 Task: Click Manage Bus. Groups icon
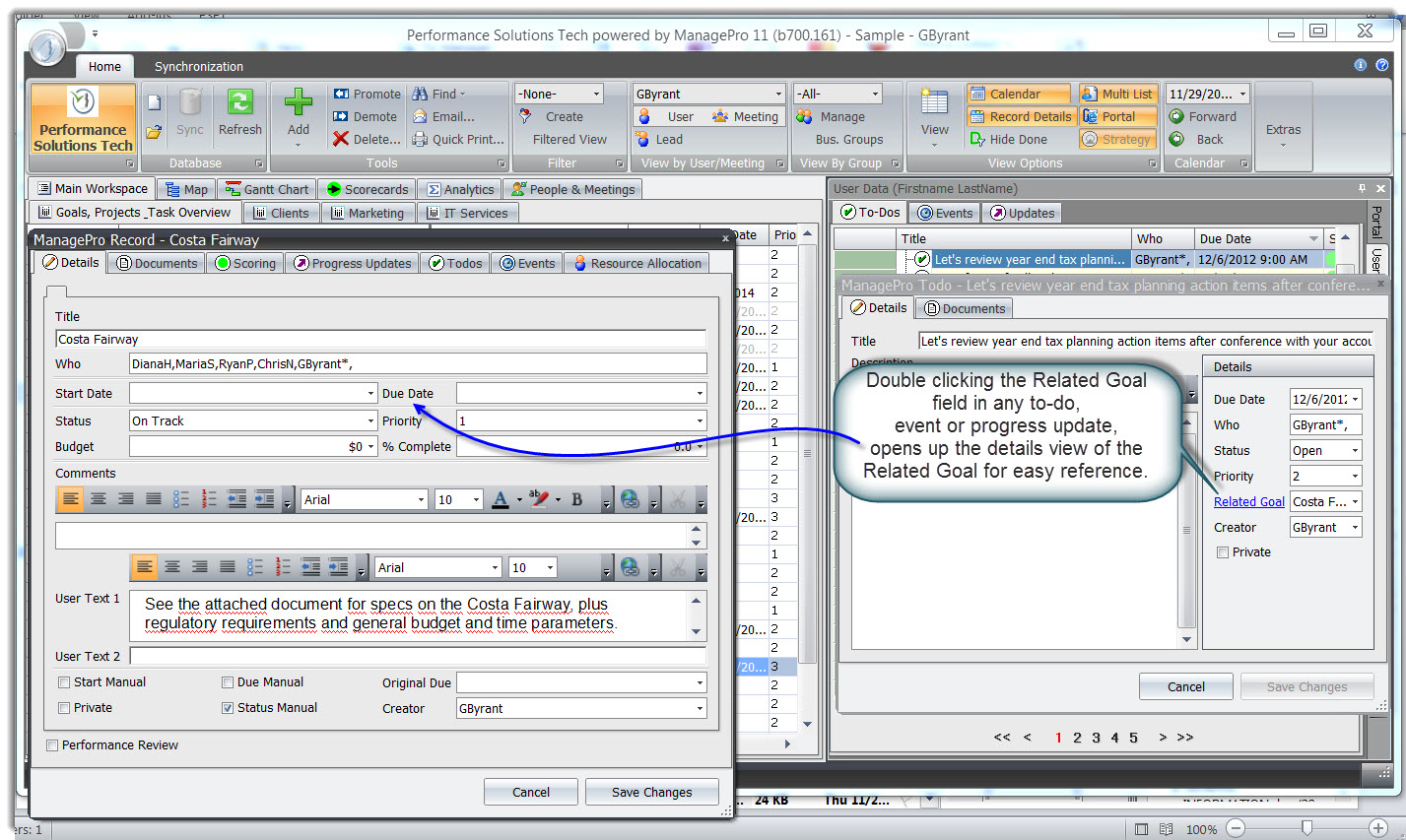[805, 116]
